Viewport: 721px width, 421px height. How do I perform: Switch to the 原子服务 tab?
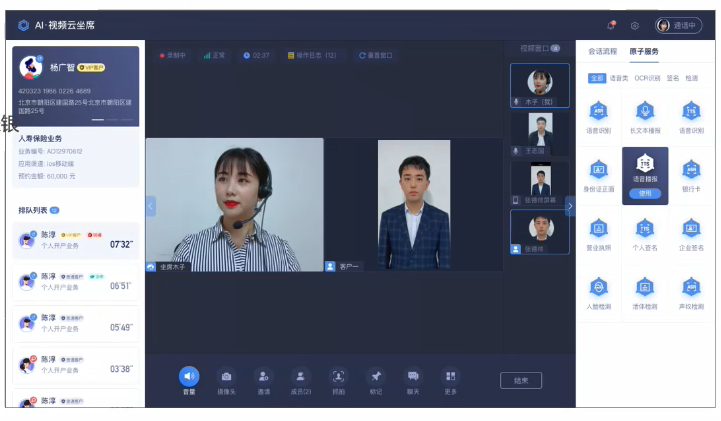[x=644, y=51]
